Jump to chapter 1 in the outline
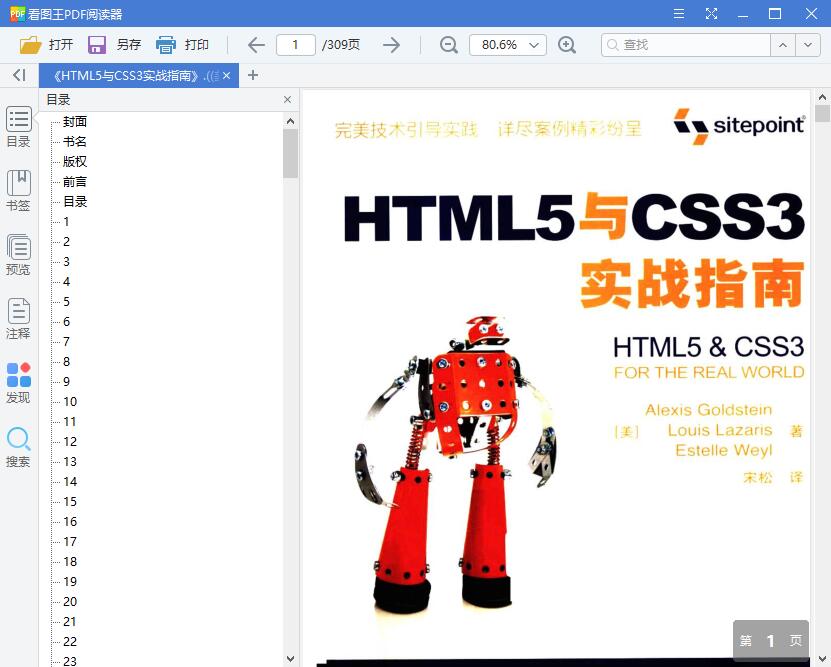Image resolution: width=831 pixels, height=667 pixels. tap(66, 222)
